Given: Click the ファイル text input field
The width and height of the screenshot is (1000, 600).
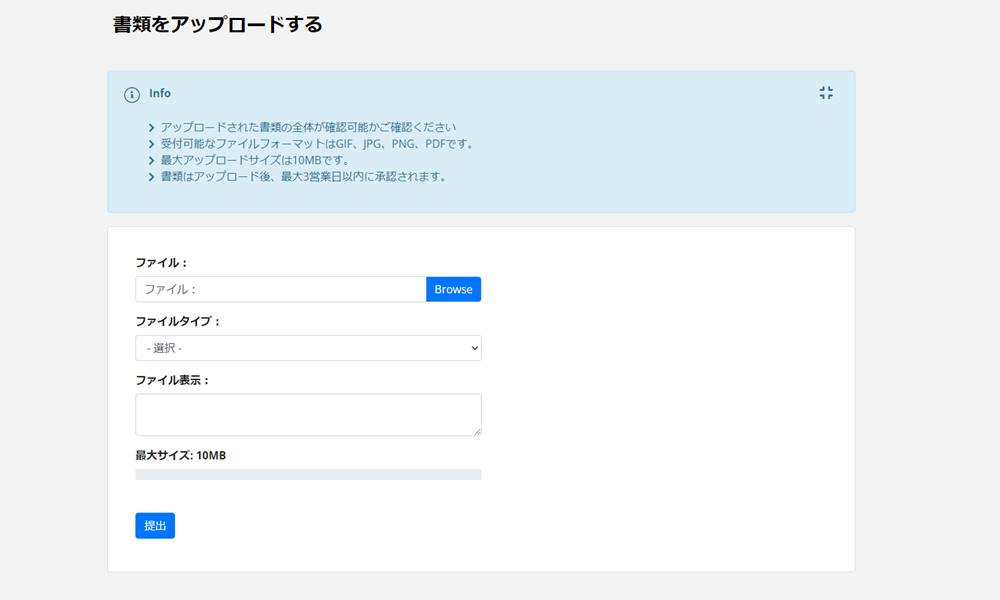Looking at the screenshot, I should pyautogui.click(x=280, y=289).
